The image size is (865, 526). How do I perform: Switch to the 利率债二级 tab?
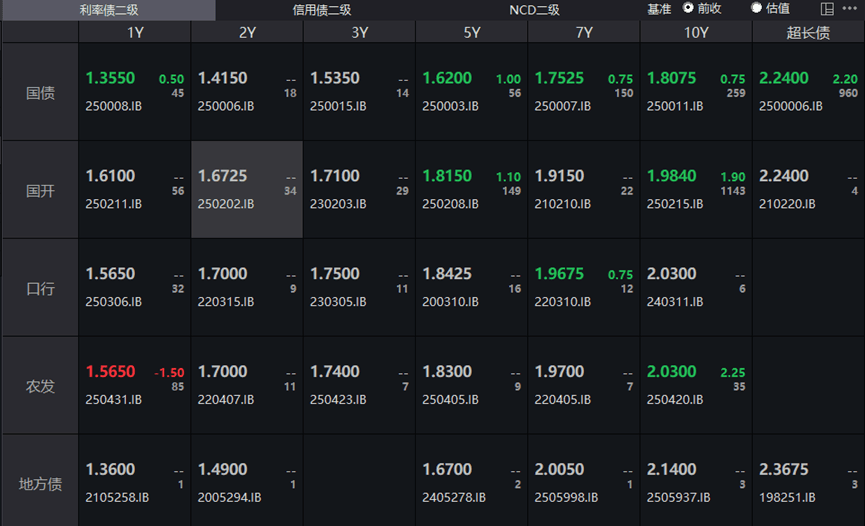coord(108,10)
